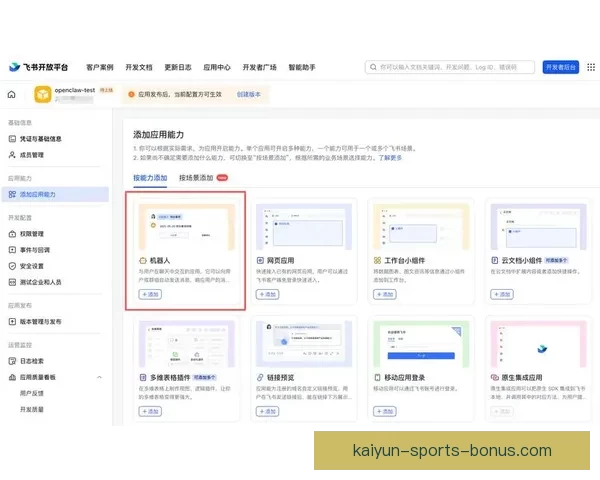Collapse the 应用质量看板 section chevron
The image size is (600, 480).
click(x=99, y=377)
